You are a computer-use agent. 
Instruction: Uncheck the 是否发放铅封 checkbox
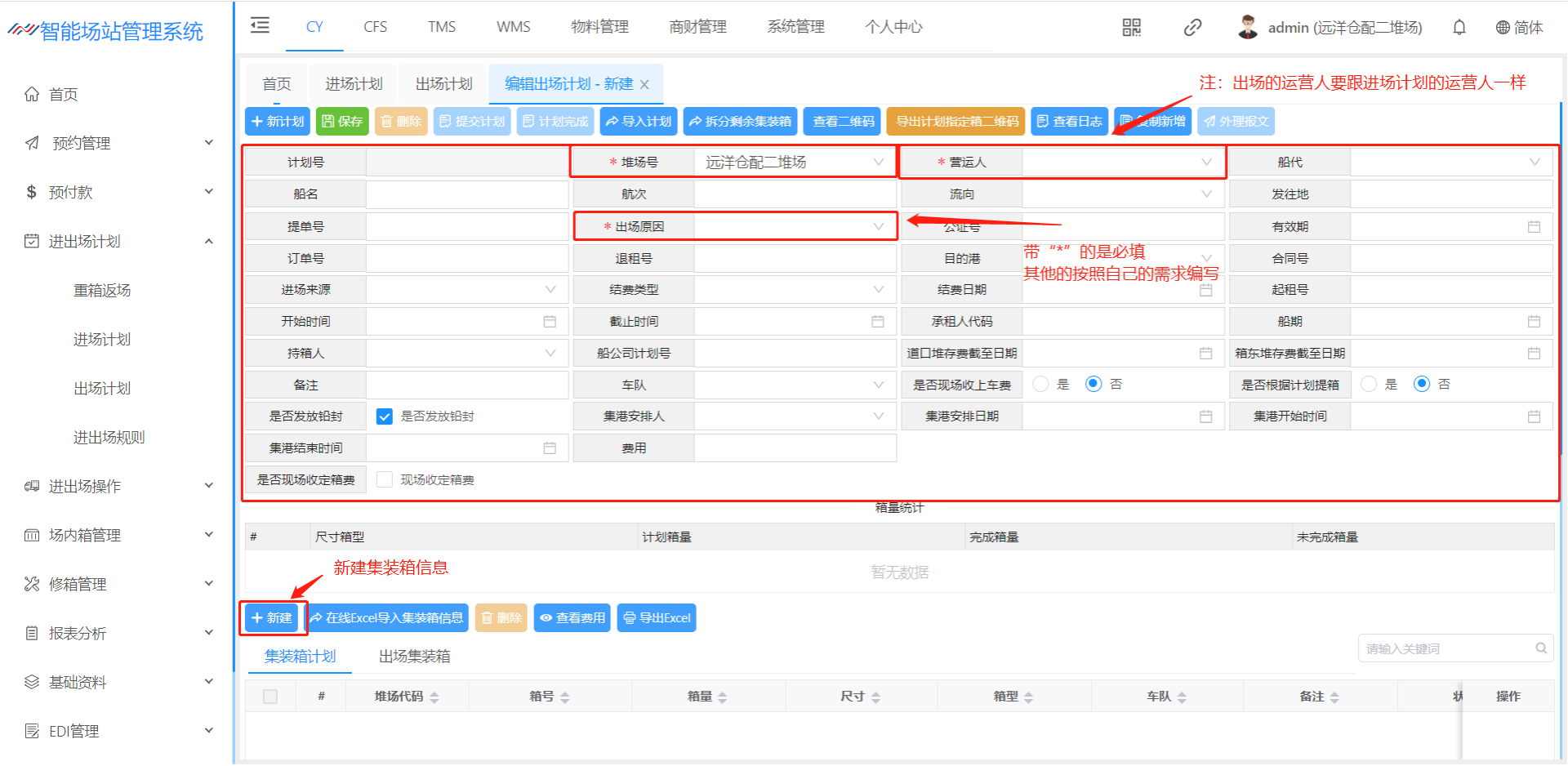click(385, 416)
